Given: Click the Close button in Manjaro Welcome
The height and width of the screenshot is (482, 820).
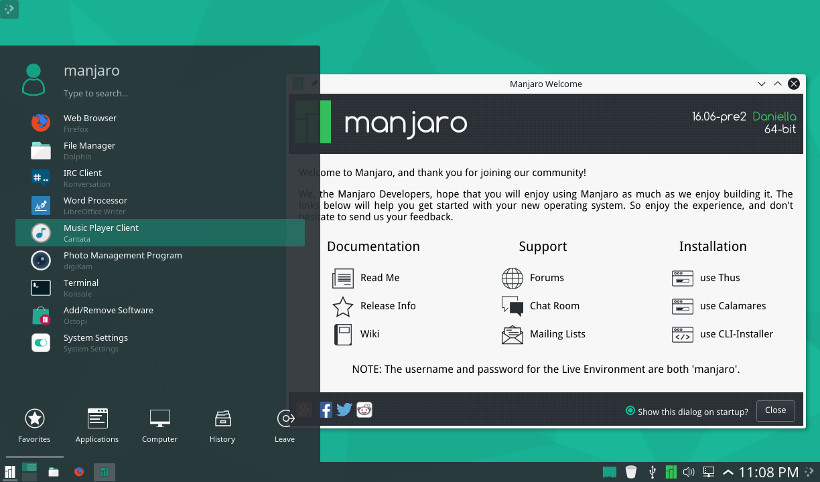Looking at the screenshot, I should 776,410.
